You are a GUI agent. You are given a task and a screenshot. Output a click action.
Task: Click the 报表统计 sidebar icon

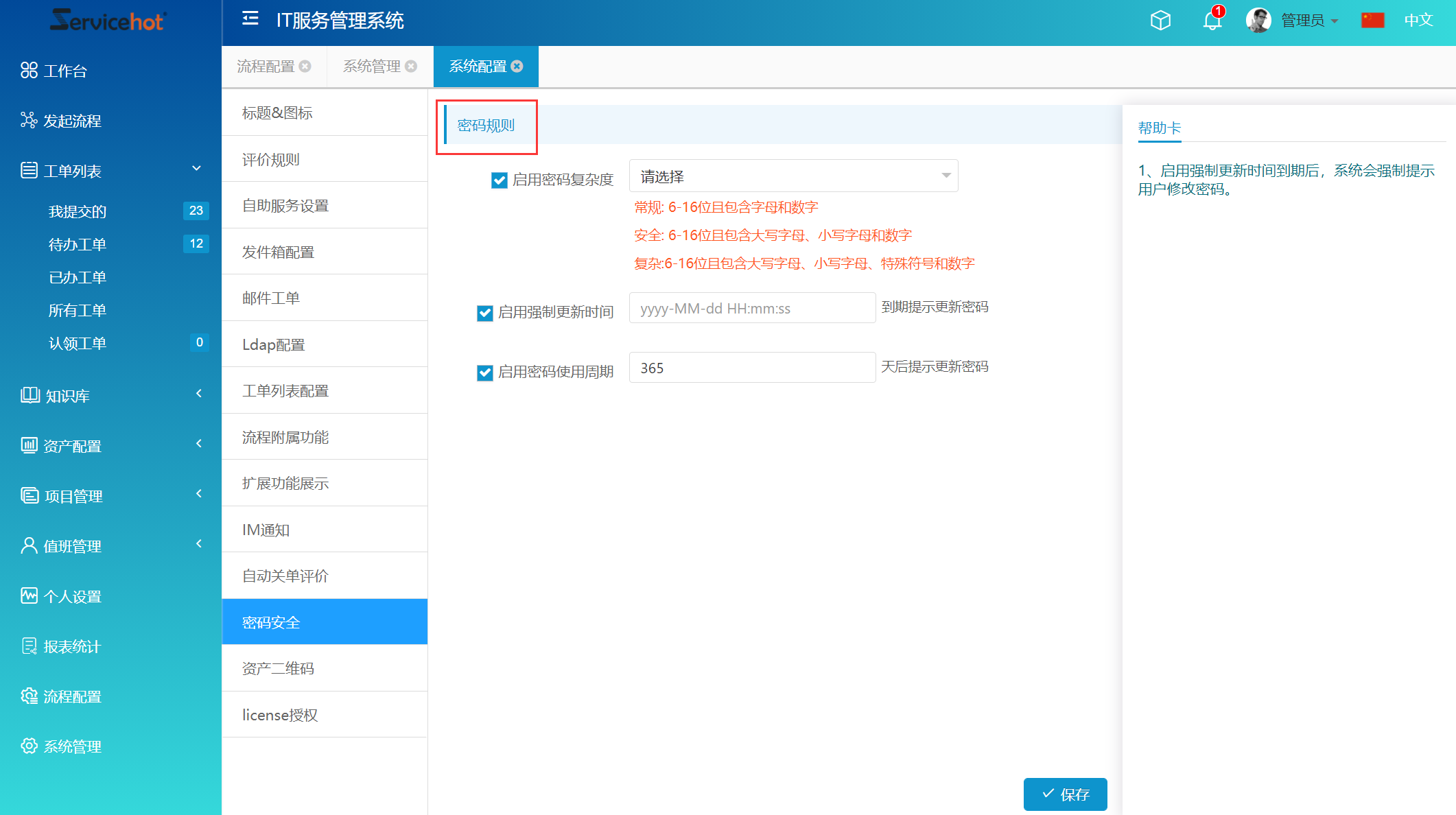pos(29,646)
